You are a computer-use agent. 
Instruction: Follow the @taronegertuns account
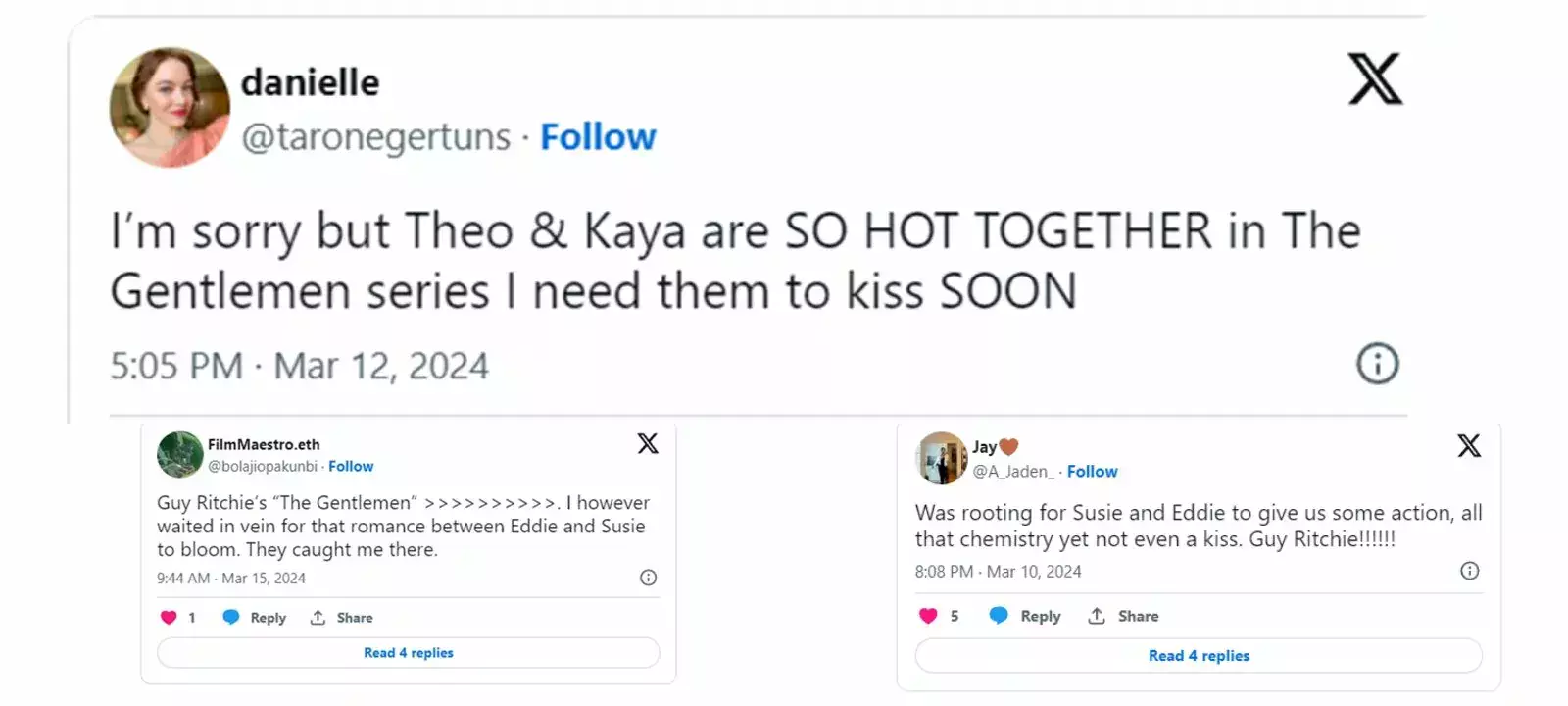[598, 137]
